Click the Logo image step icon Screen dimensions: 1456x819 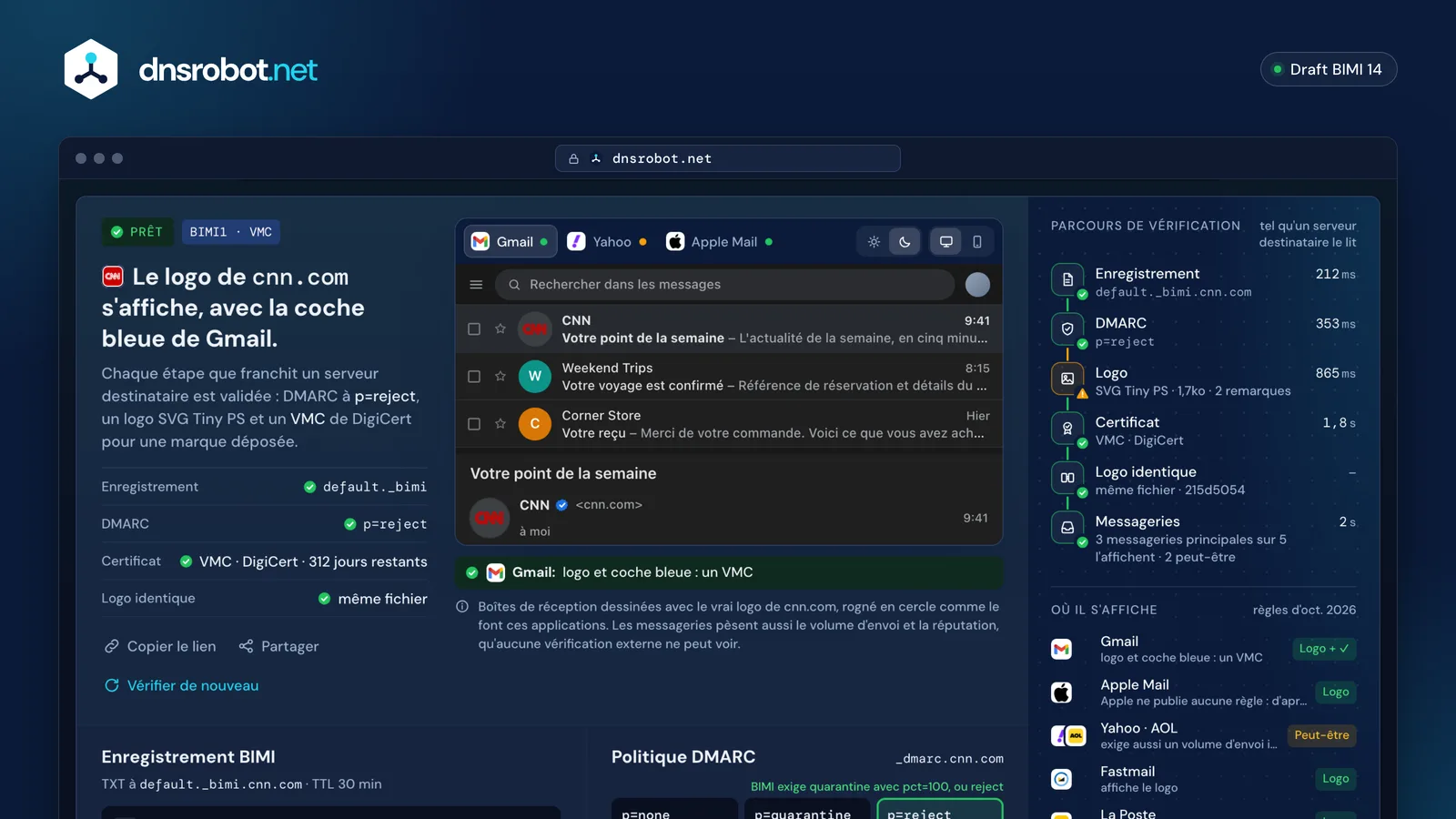pyautogui.click(x=1067, y=379)
